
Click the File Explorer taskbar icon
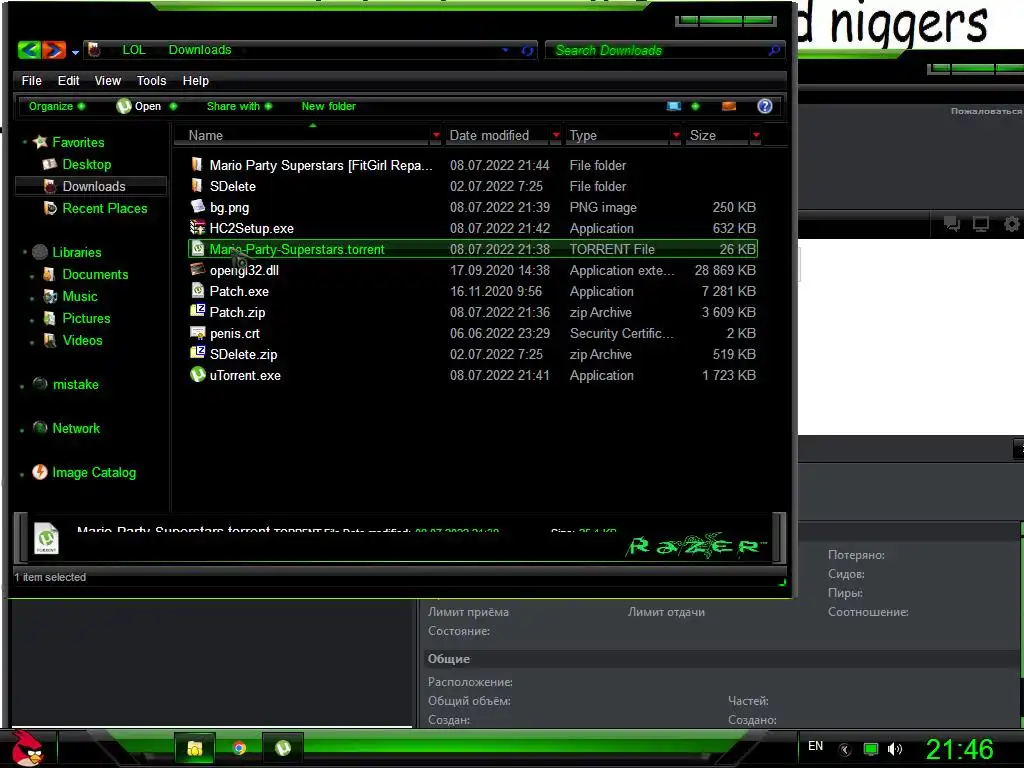[194, 748]
